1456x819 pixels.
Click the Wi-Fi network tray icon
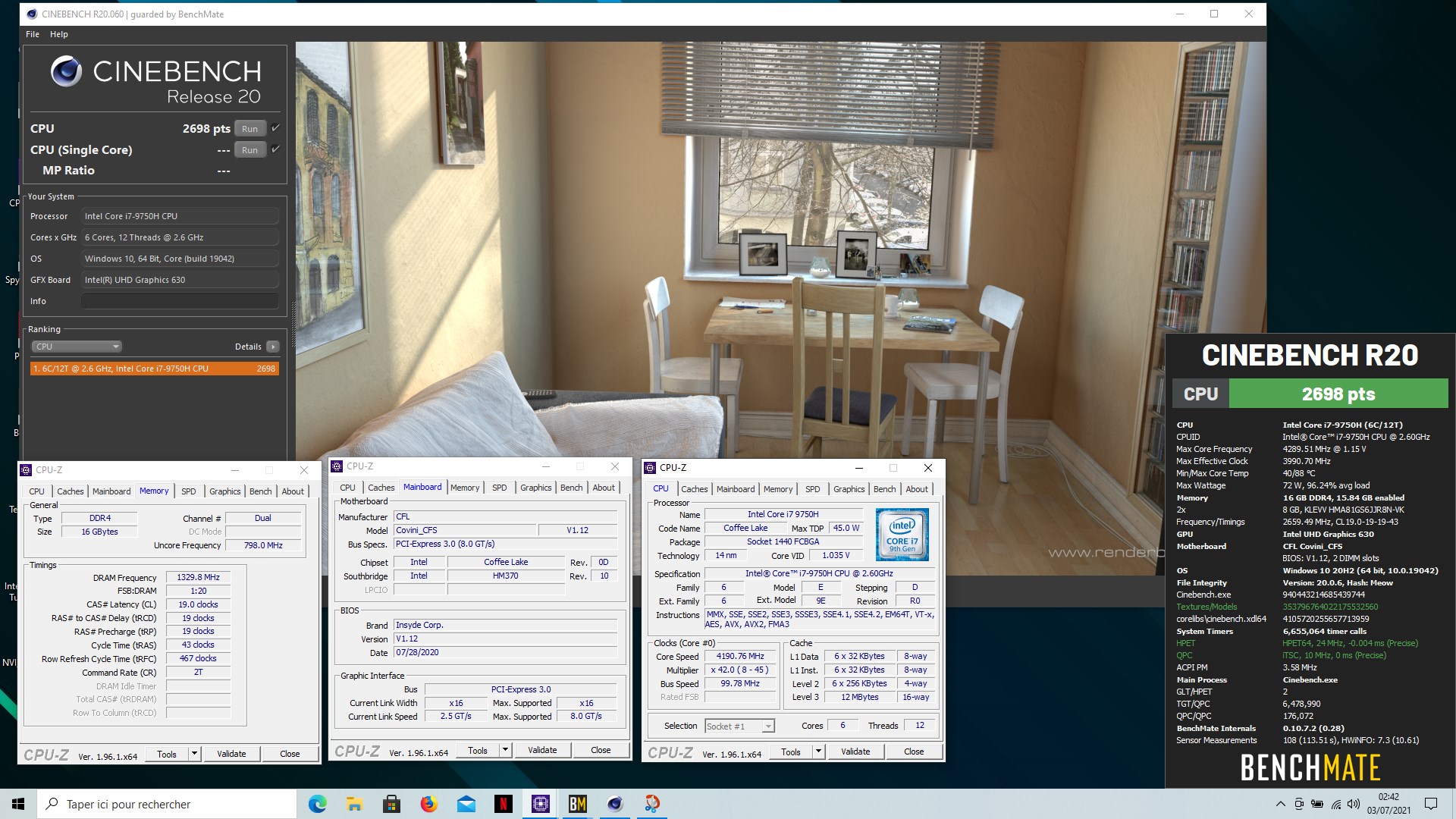coord(1335,805)
